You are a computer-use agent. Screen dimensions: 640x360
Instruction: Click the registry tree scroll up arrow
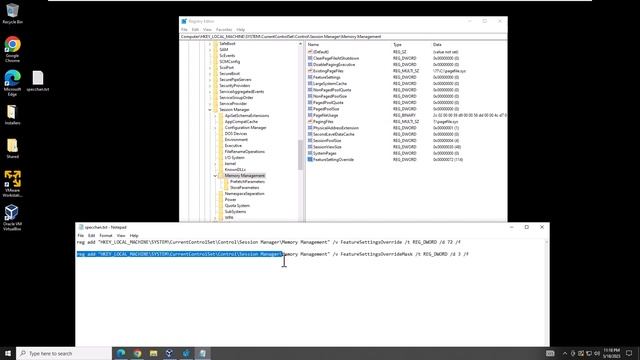(300, 44)
